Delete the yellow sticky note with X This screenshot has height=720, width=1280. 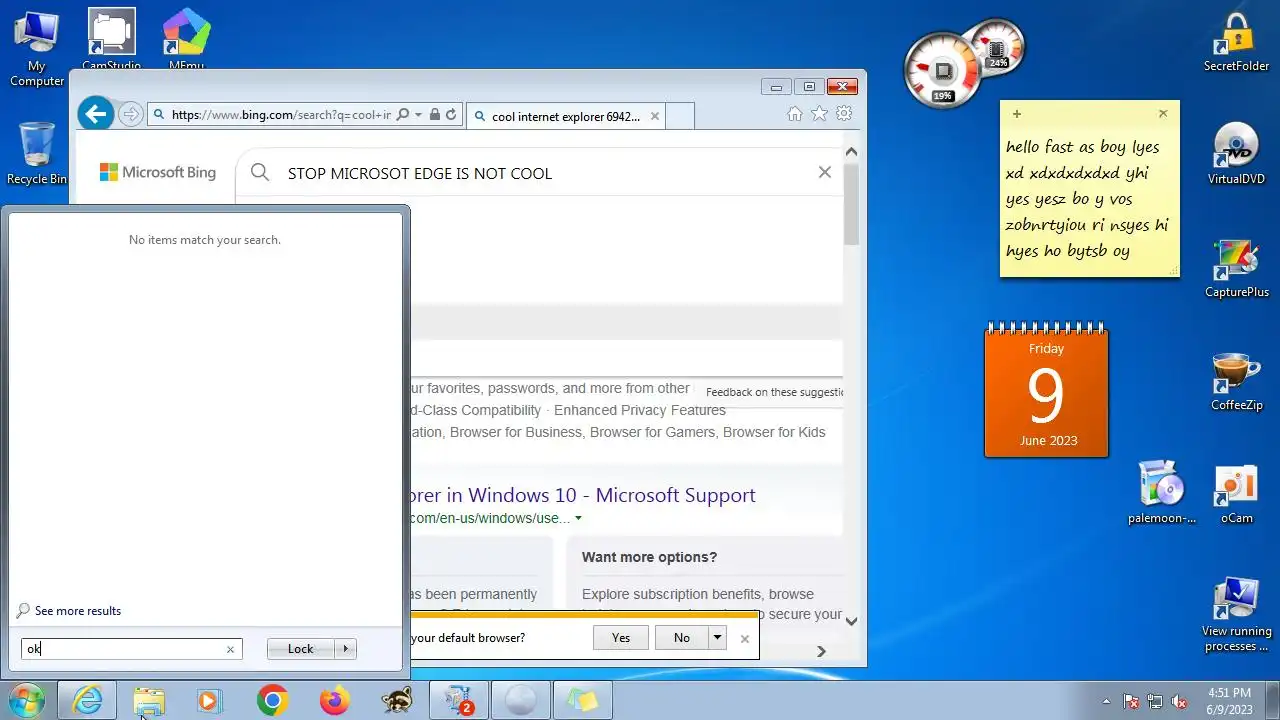(1163, 114)
